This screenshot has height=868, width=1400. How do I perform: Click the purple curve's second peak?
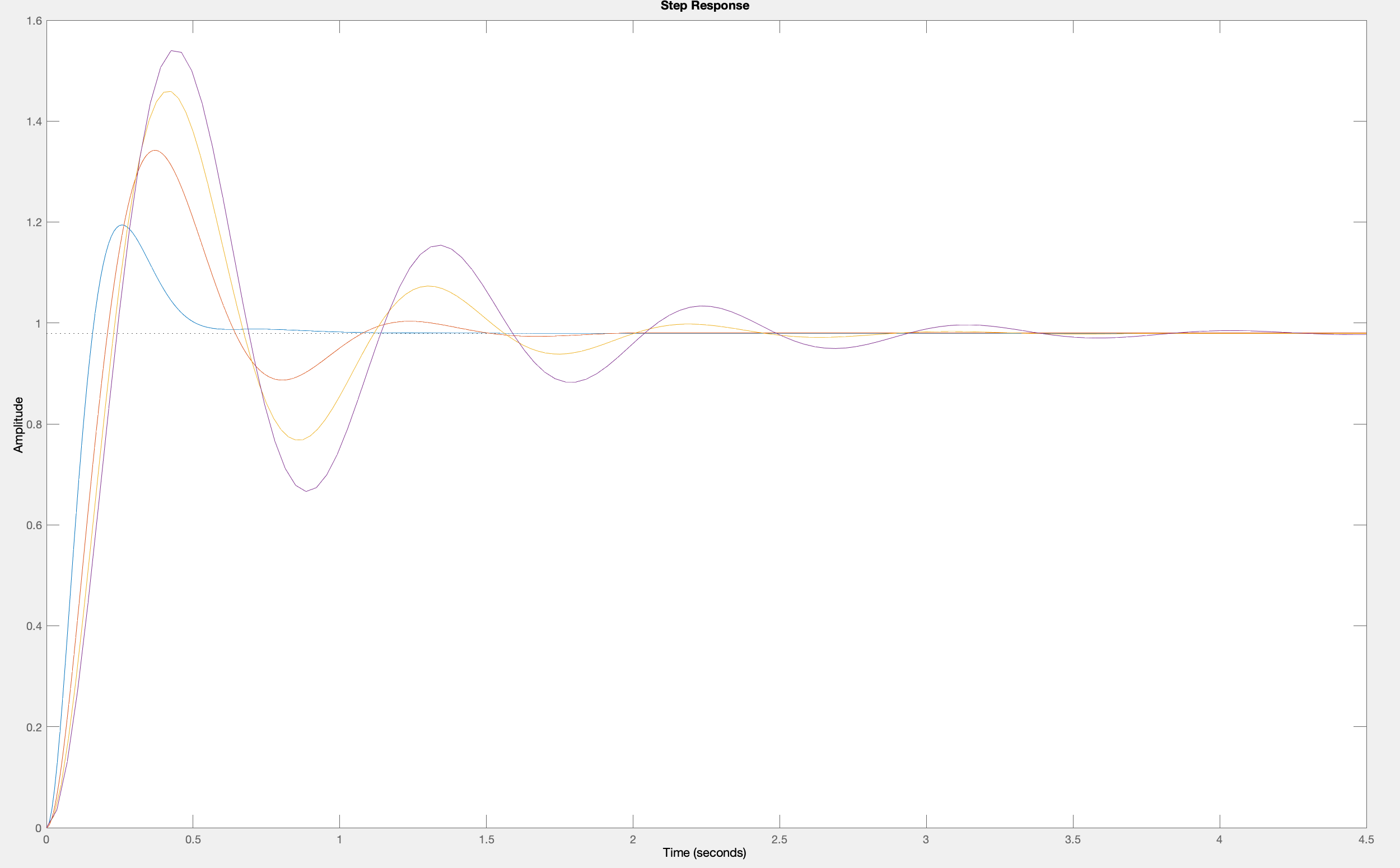(440, 246)
